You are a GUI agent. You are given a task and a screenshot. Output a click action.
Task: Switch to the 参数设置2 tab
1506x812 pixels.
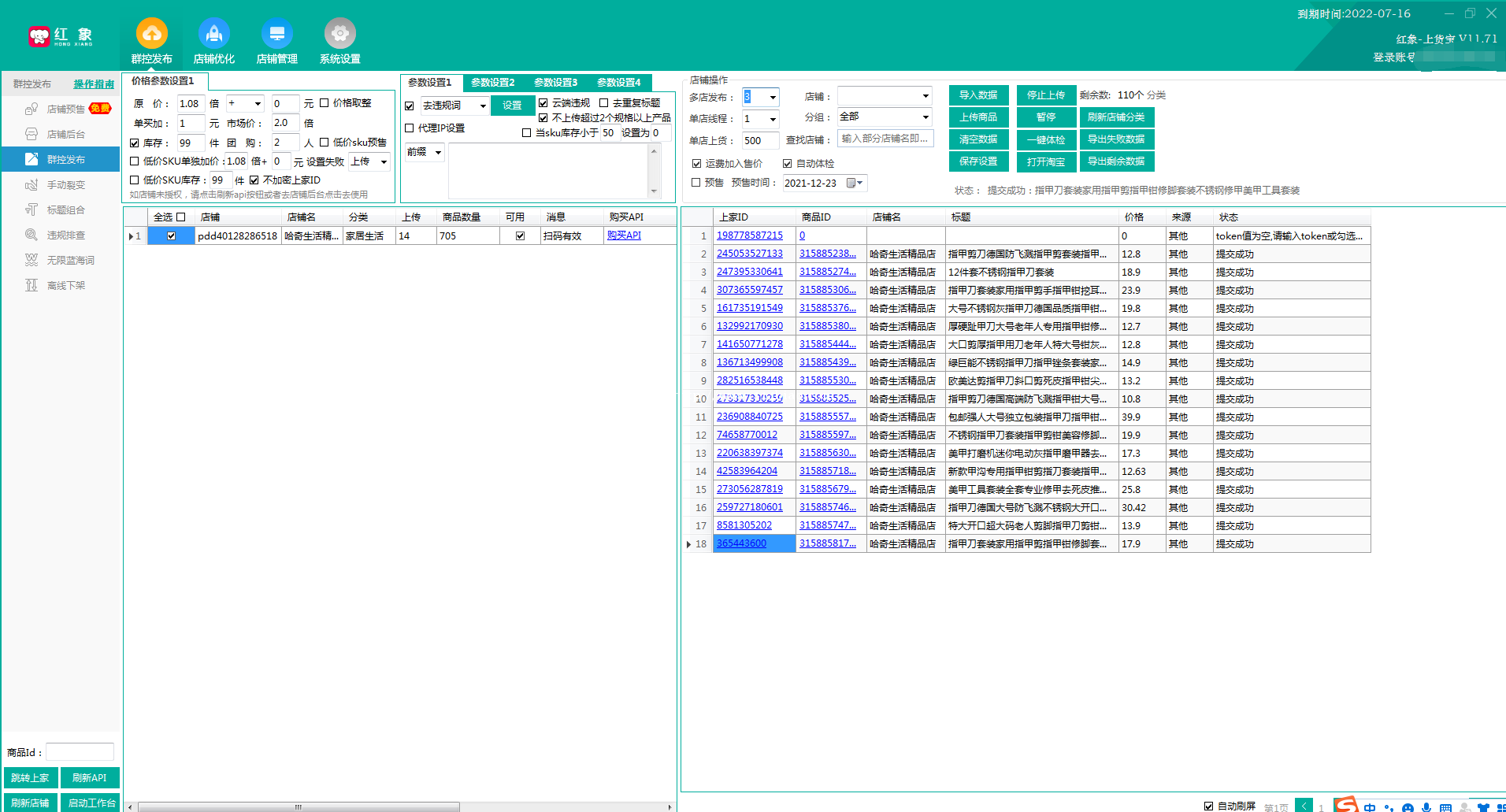pyautogui.click(x=493, y=83)
